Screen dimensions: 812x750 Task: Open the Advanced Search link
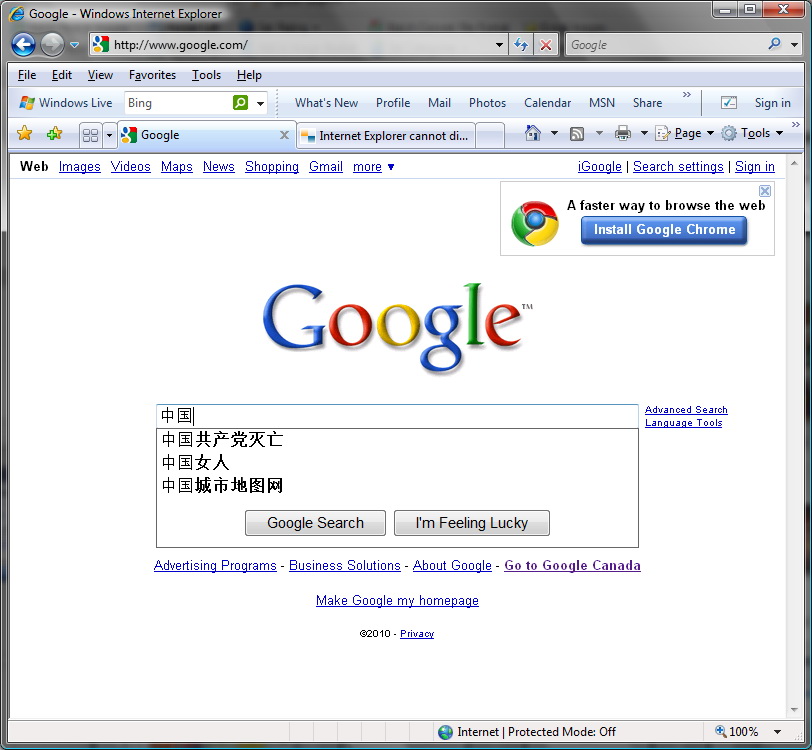(686, 410)
